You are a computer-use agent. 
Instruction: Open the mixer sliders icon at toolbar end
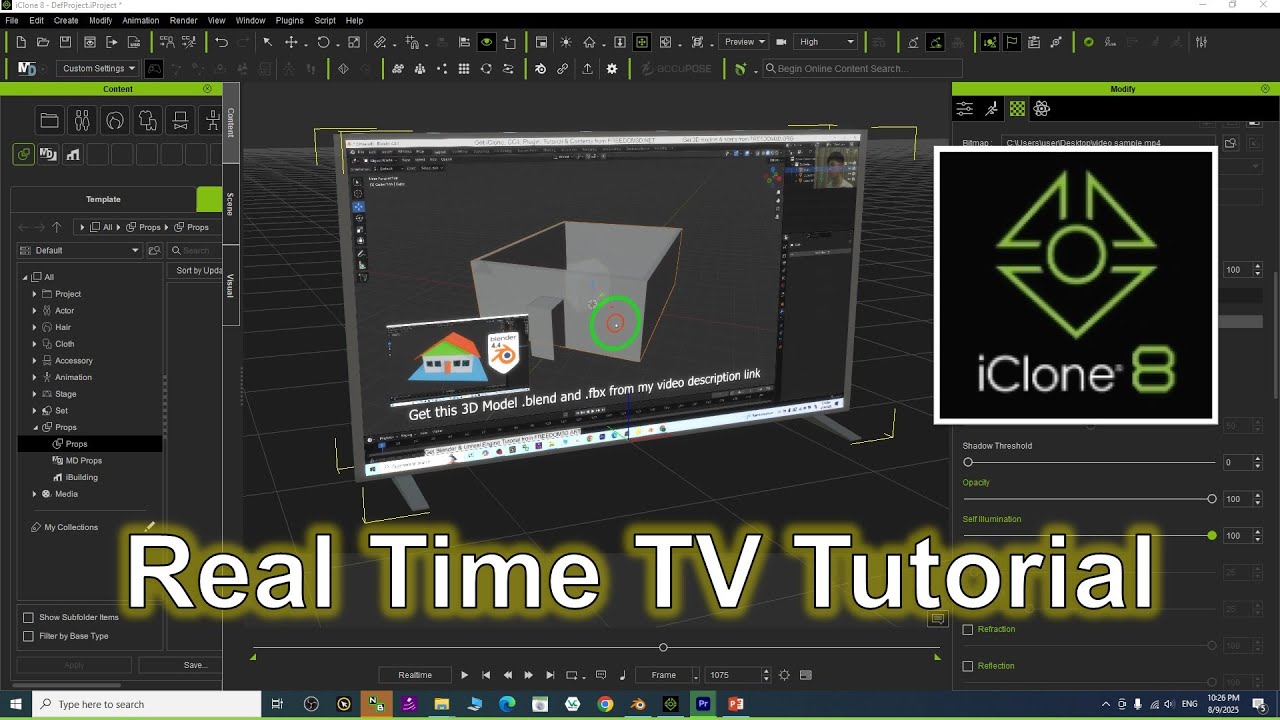(1202, 42)
